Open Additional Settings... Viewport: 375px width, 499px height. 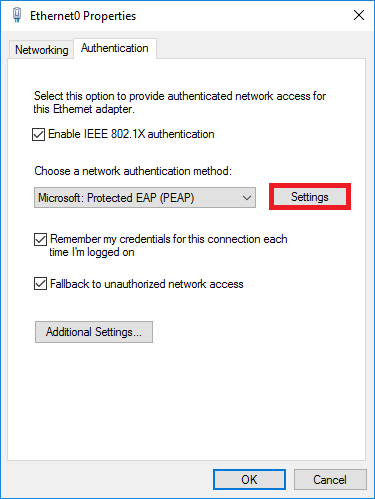(94, 332)
